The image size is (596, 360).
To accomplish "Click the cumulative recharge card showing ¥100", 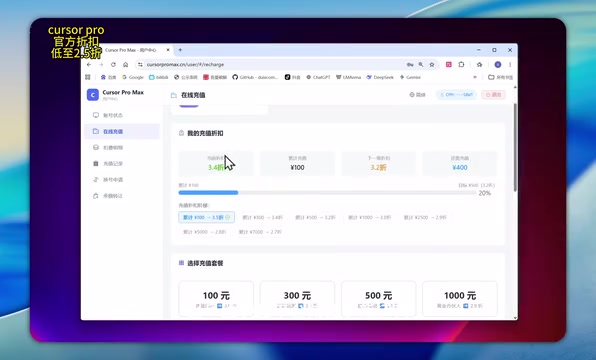I will (x=297, y=163).
